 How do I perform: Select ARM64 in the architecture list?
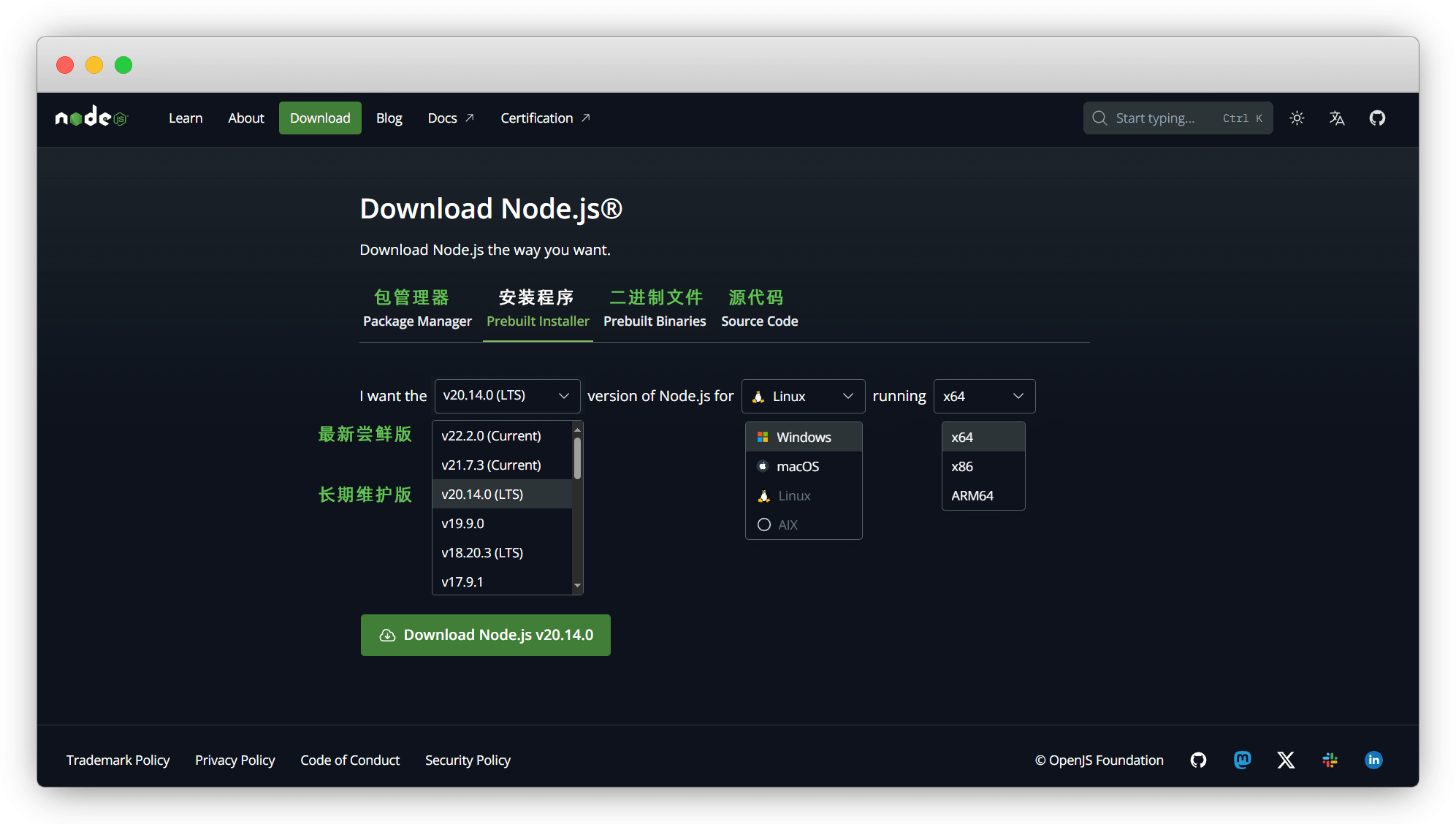983,495
